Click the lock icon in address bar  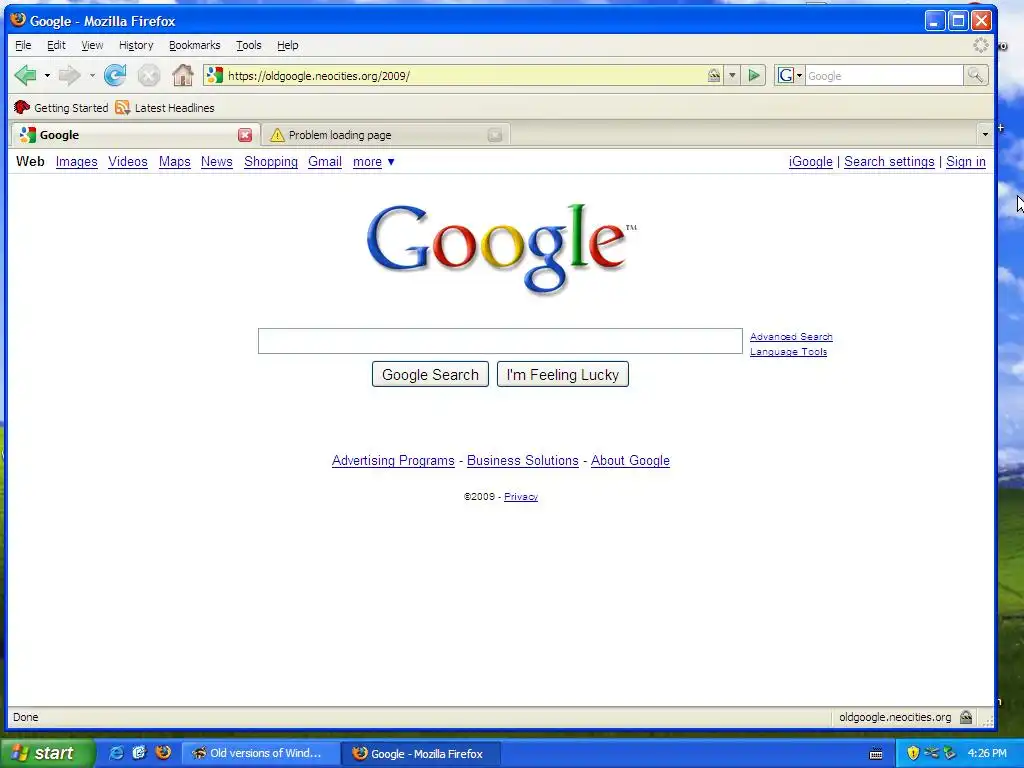tap(714, 76)
